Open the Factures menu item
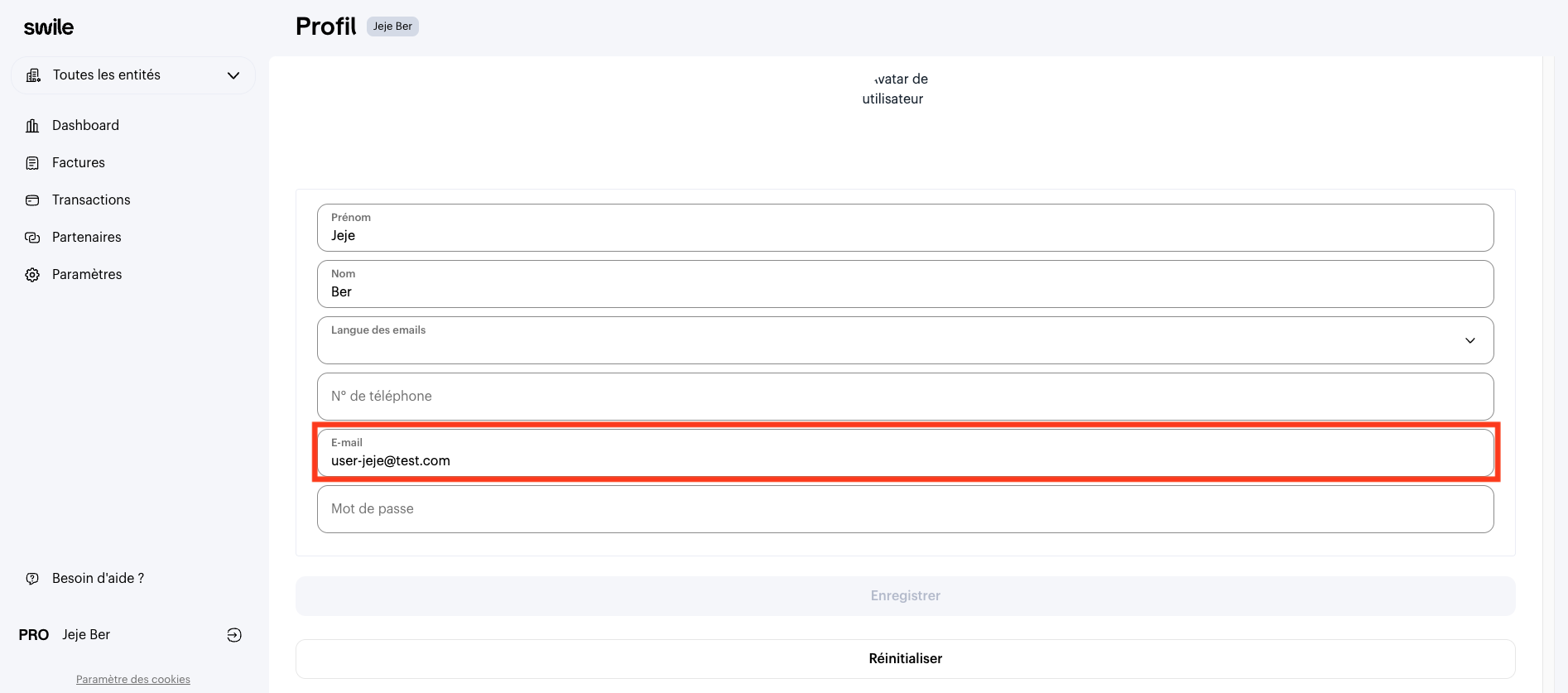 (79, 163)
